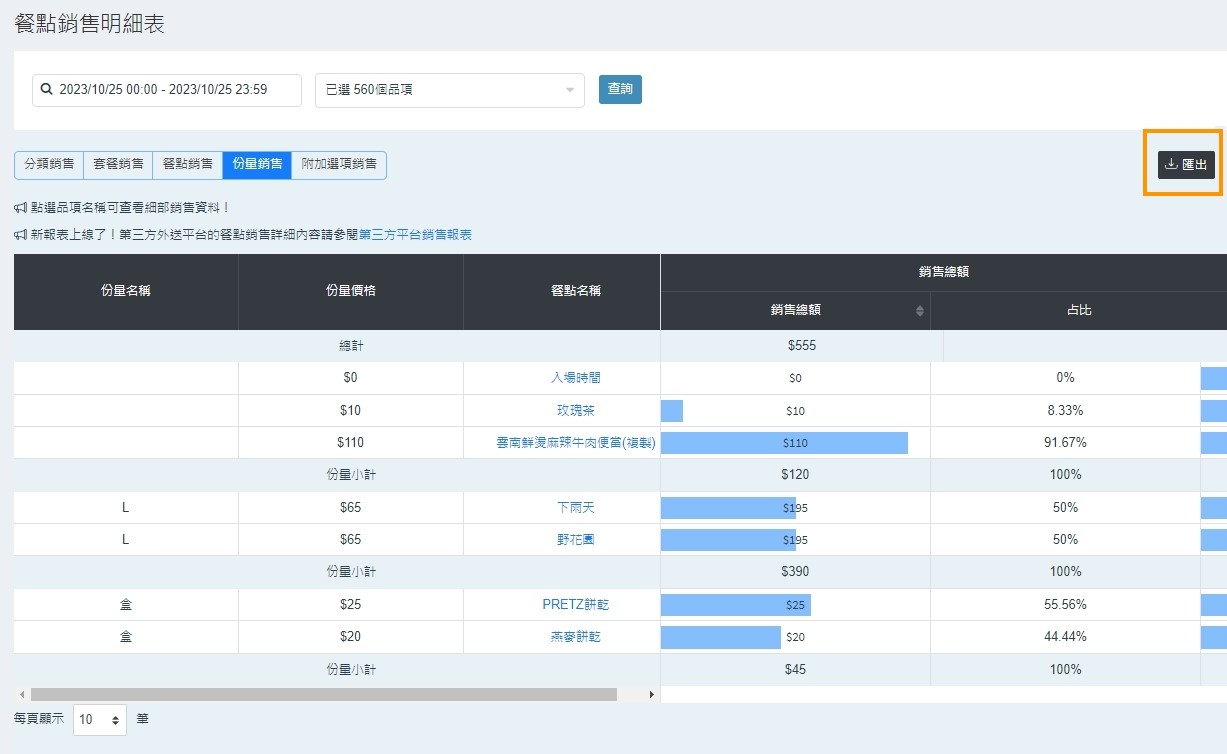Click the magnifier icon in date field
Viewport: 1227px width, 754px height.
tap(46, 90)
